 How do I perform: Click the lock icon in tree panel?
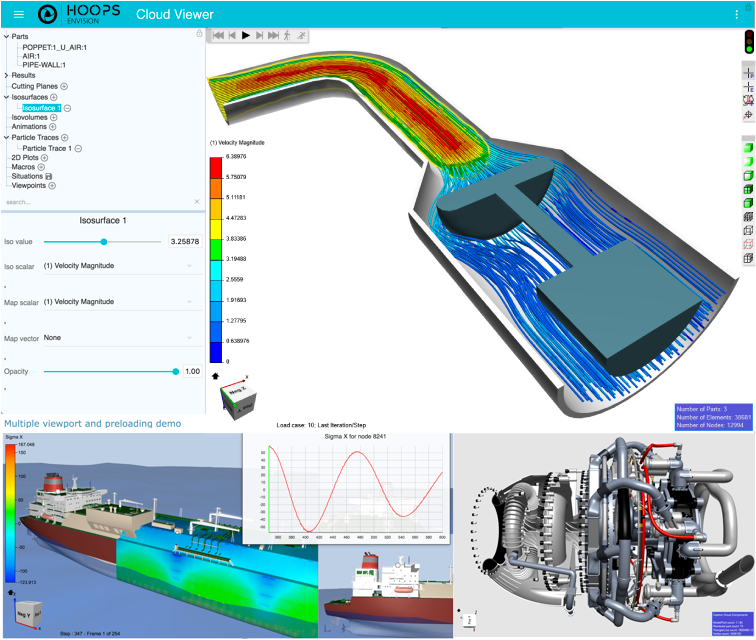pos(199,34)
